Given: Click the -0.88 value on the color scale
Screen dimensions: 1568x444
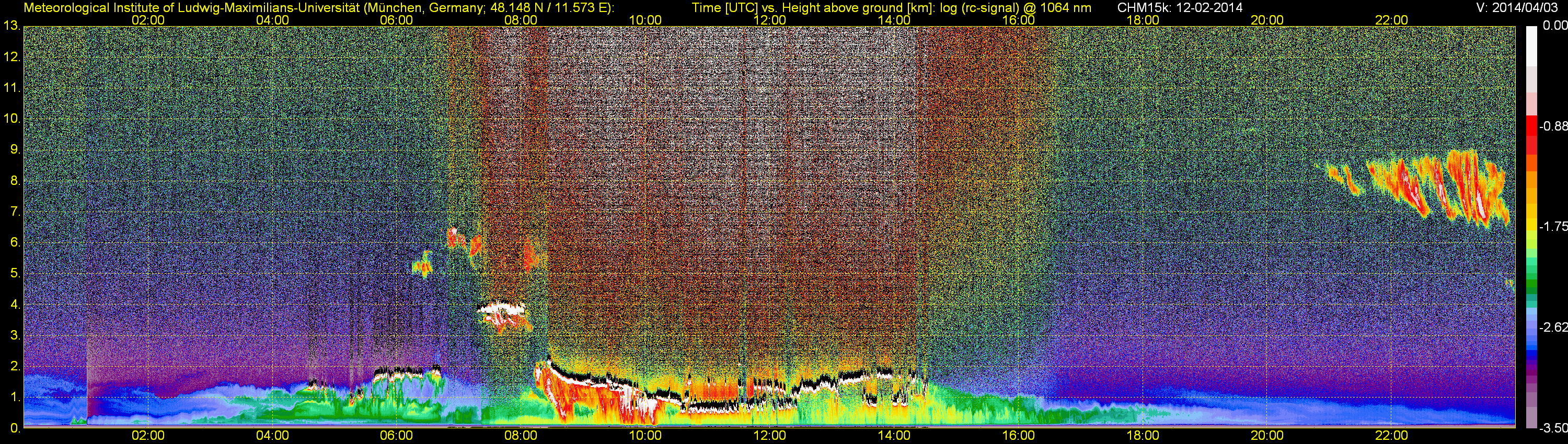Looking at the screenshot, I should click(x=1553, y=126).
